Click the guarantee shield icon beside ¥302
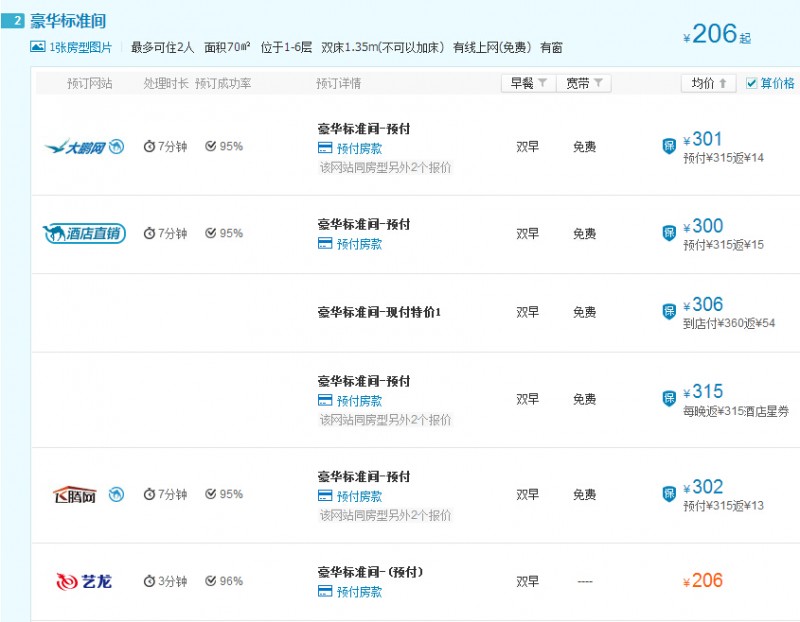The width and height of the screenshot is (800, 622). (x=669, y=494)
